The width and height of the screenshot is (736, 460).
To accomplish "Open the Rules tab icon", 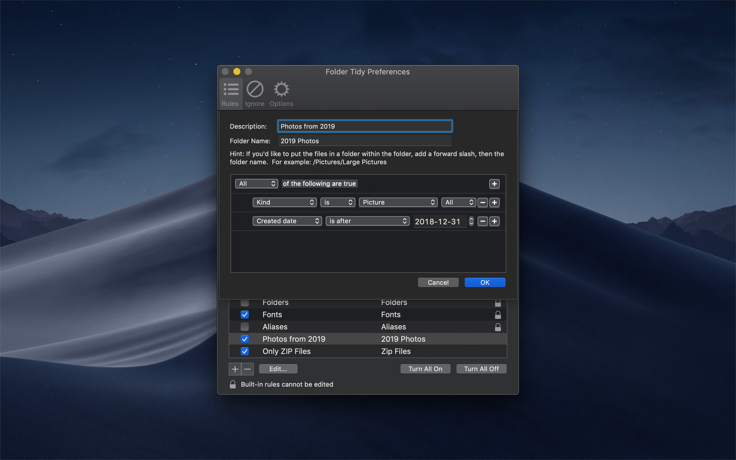I will [x=230, y=93].
